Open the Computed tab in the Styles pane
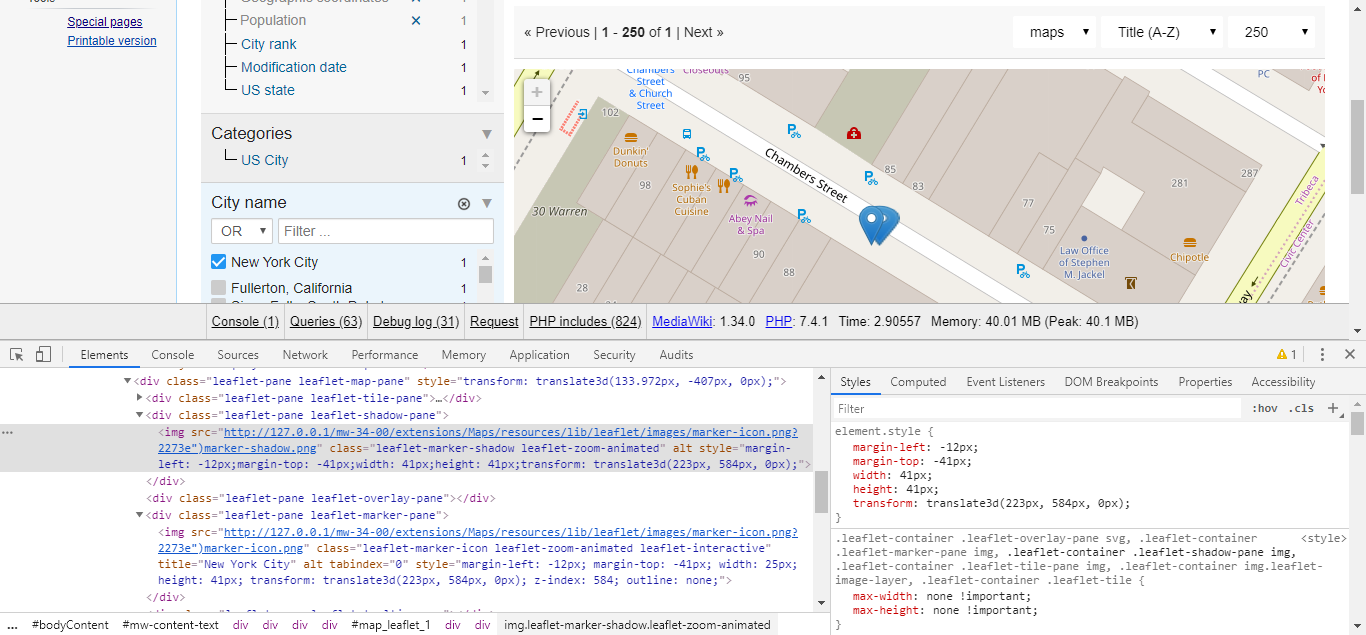1366x635 pixels. (x=918, y=381)
